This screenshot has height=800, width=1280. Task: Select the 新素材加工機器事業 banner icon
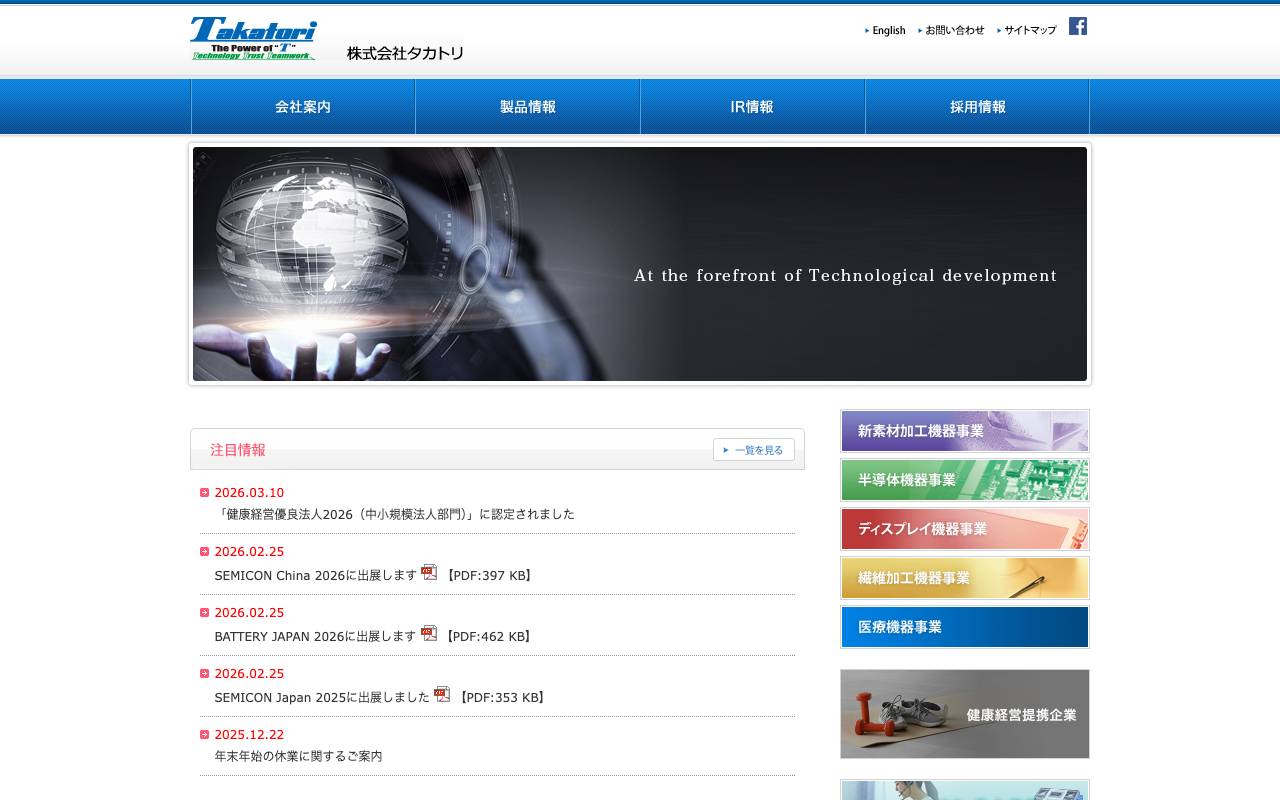point(964,431)
